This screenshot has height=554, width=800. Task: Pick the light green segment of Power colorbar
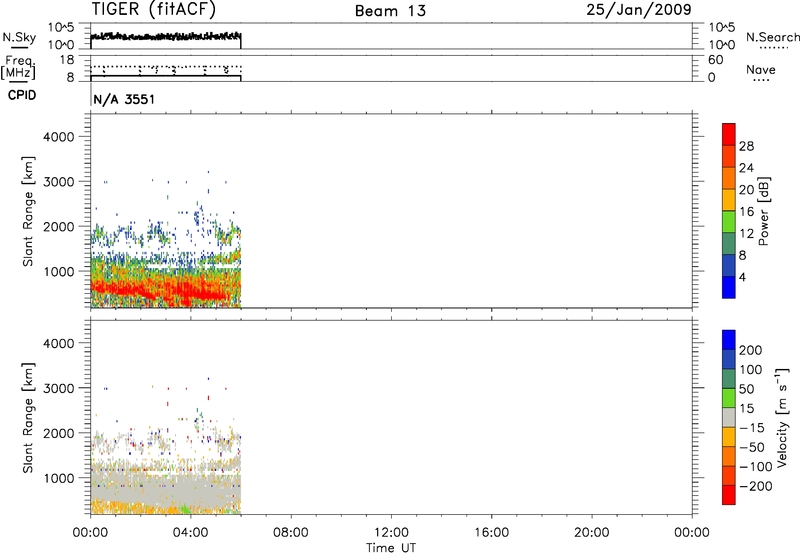point(729,222)
